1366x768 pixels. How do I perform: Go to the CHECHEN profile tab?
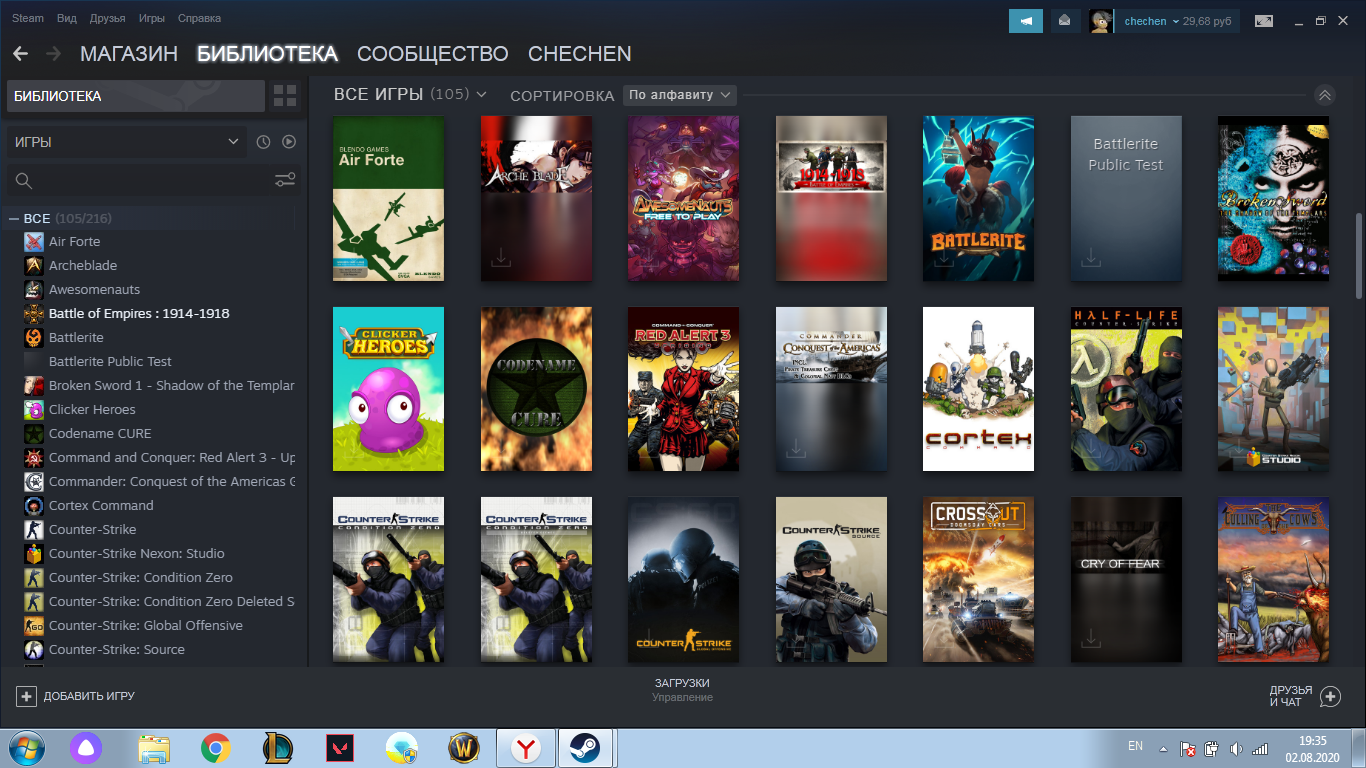click(x=580, y=54)
